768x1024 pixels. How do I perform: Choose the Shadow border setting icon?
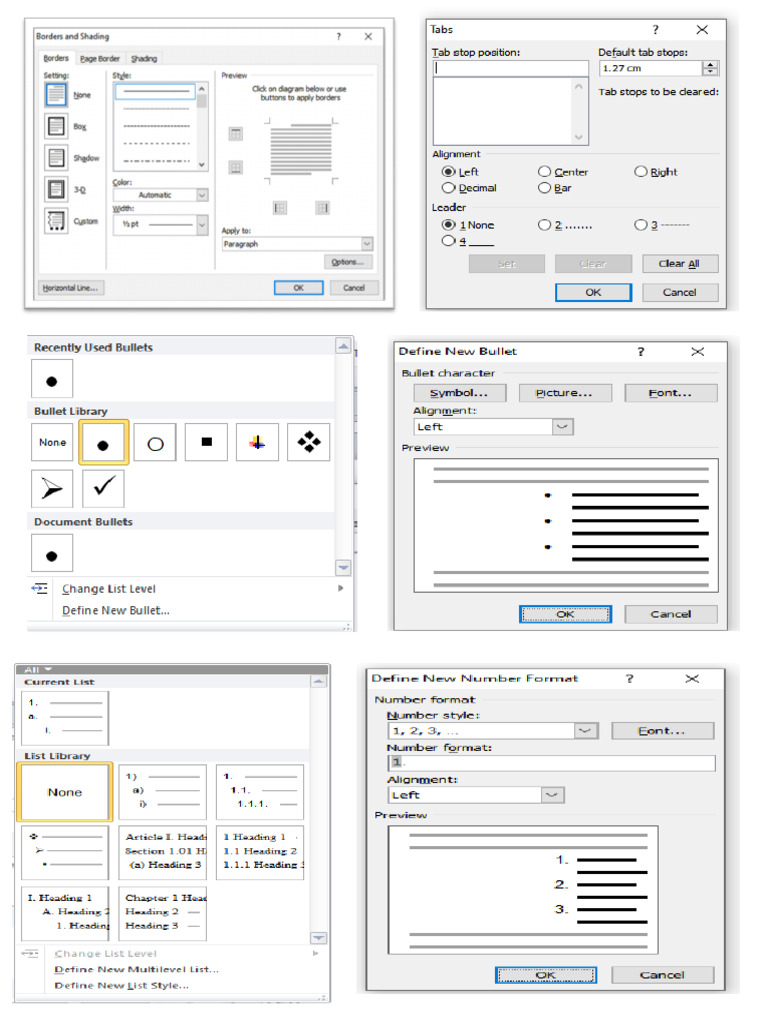click(x=56, y=158)
